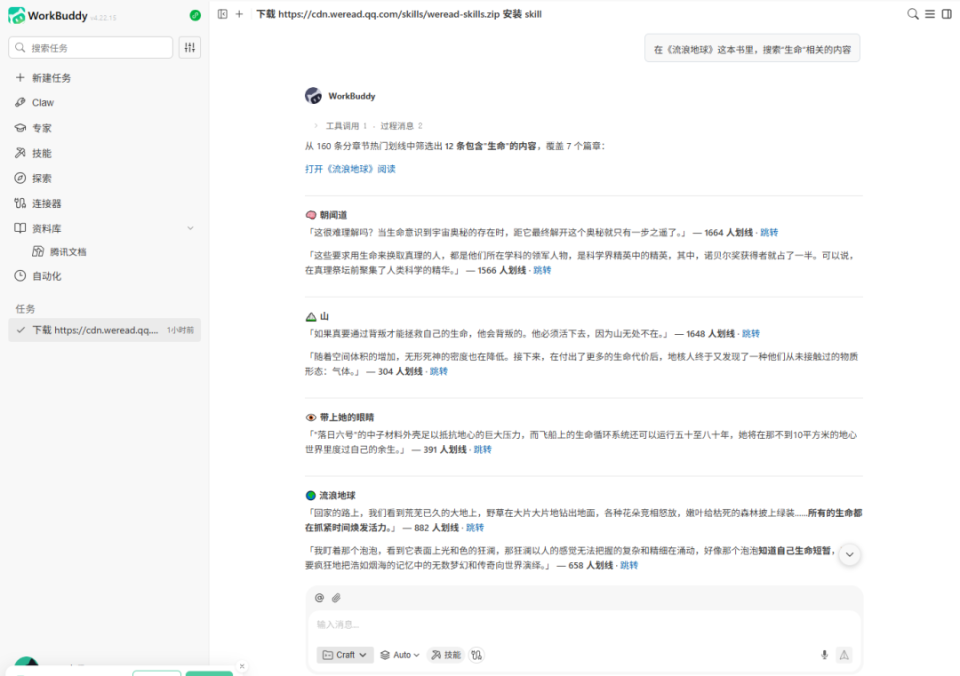The width and height of the screenshot is (960, 676).
Task: Open the Craft mode dropdown
Action: point(345,655)
